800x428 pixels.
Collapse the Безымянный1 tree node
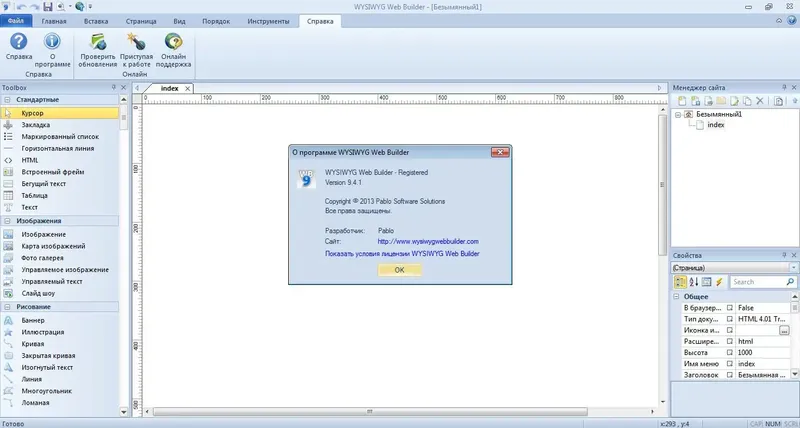click(678, 115)
